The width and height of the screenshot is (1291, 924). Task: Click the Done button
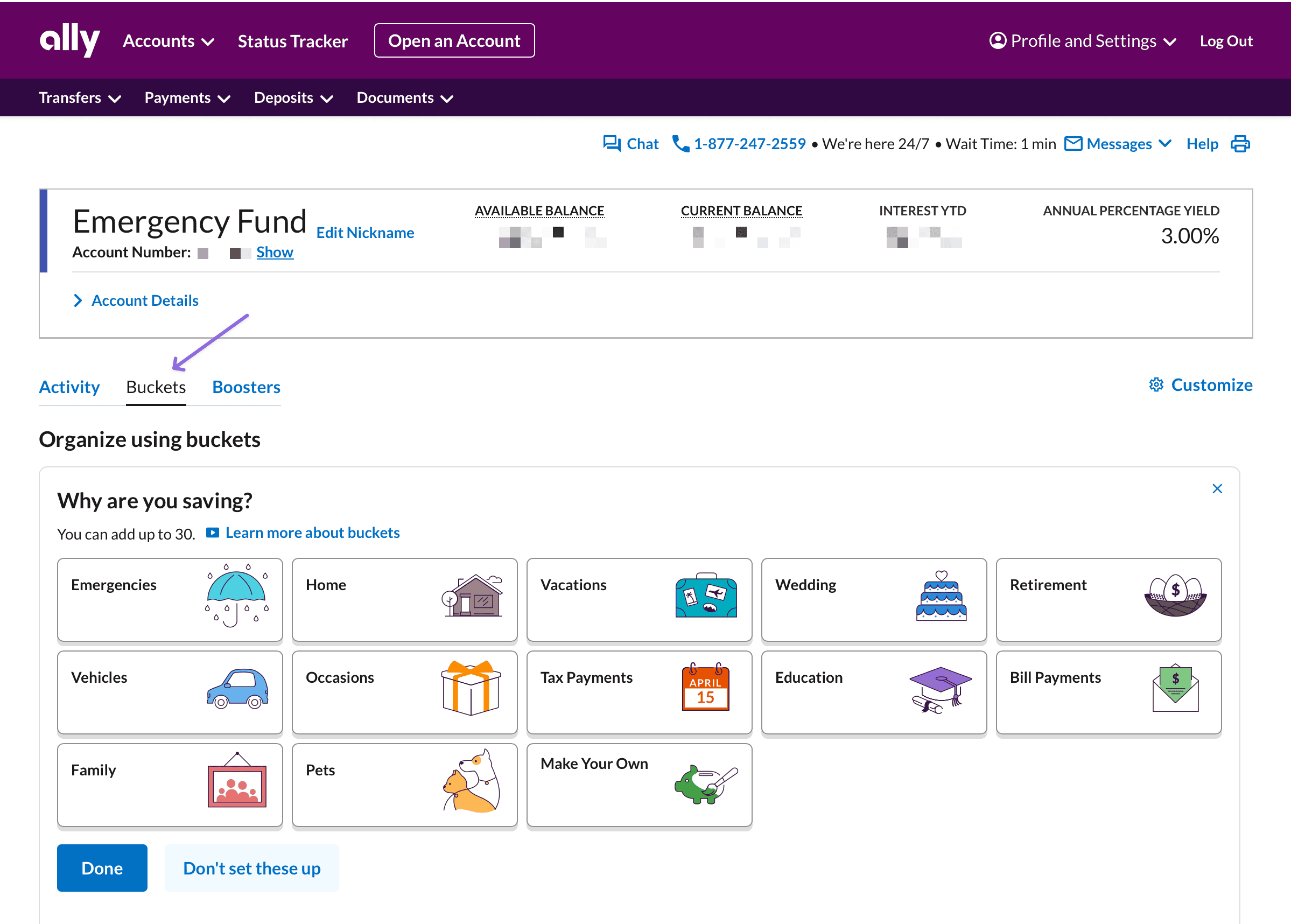tap(102, 868)
